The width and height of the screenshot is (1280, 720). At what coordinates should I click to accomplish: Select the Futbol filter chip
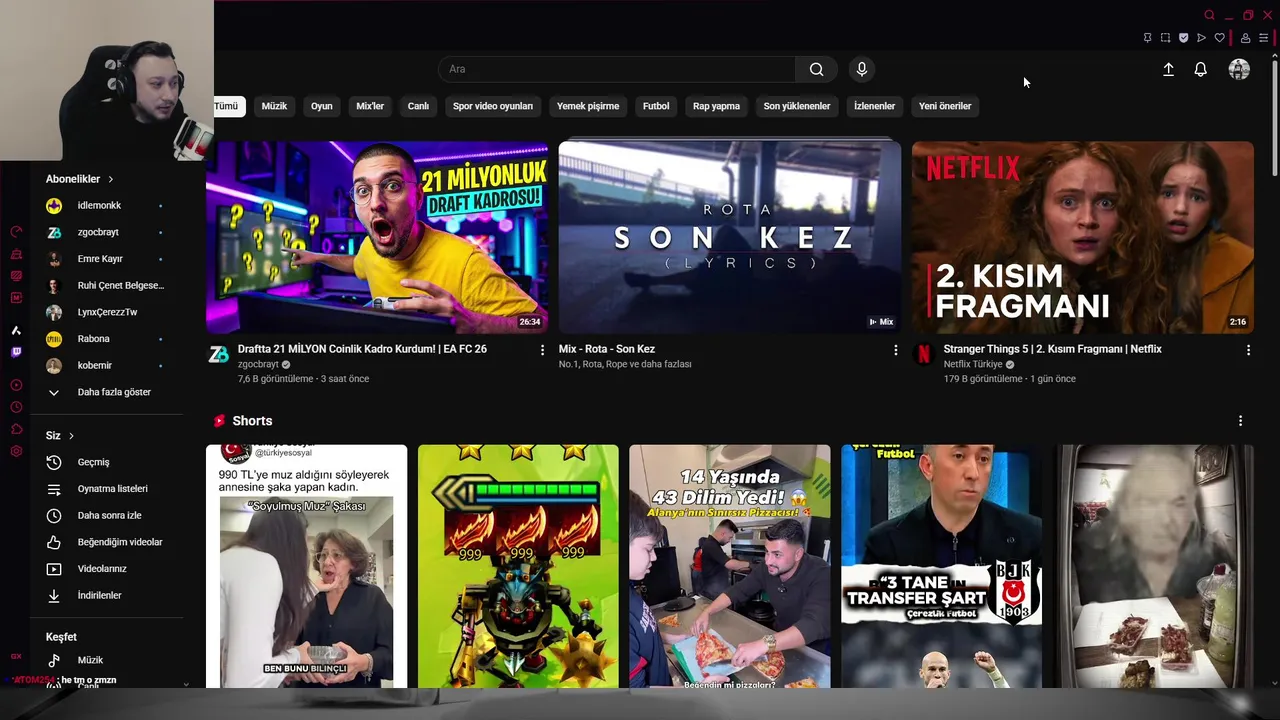tap(656, 106)
